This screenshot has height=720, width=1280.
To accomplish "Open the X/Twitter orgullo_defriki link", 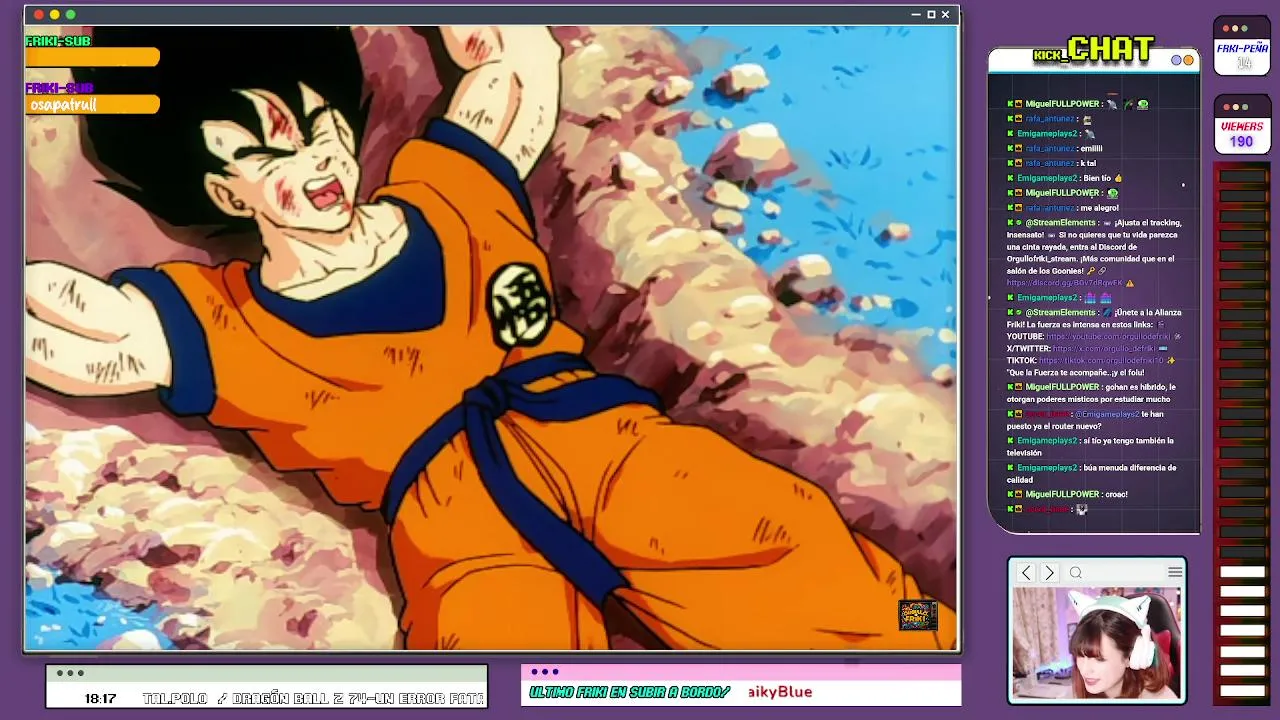I will click(x=1104, y=349).
